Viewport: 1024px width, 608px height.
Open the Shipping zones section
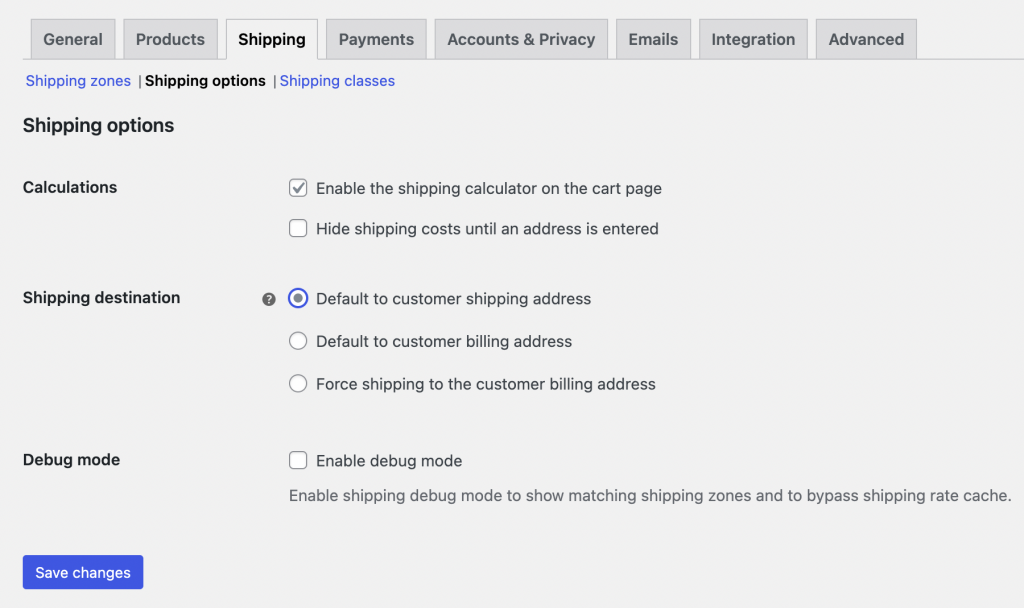tap(77, 81)
